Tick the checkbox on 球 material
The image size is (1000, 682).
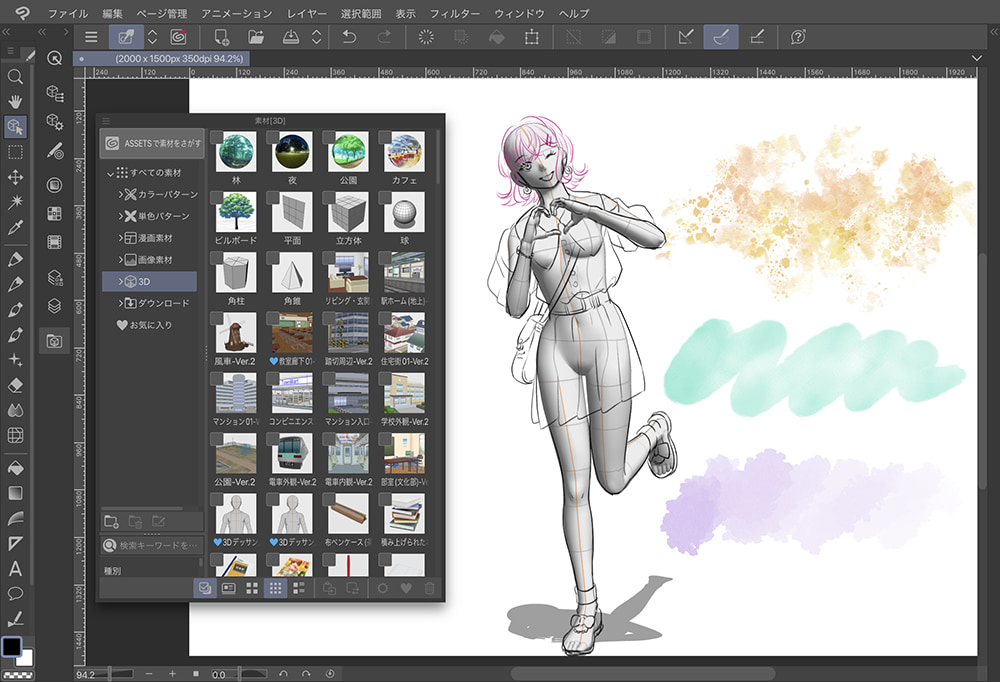click(x=387, y=199)
